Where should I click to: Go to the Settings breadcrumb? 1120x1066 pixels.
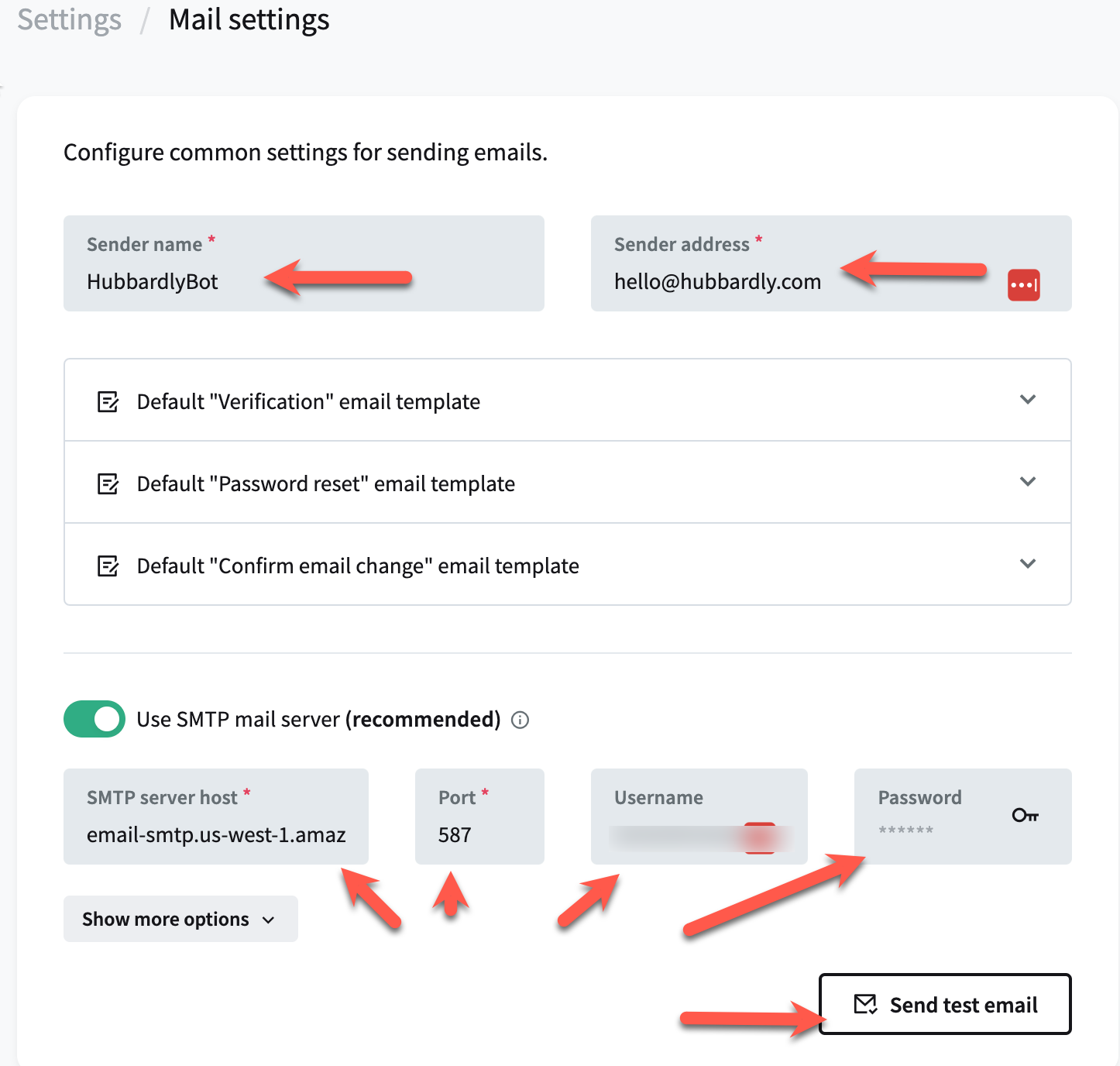(70, 20)
